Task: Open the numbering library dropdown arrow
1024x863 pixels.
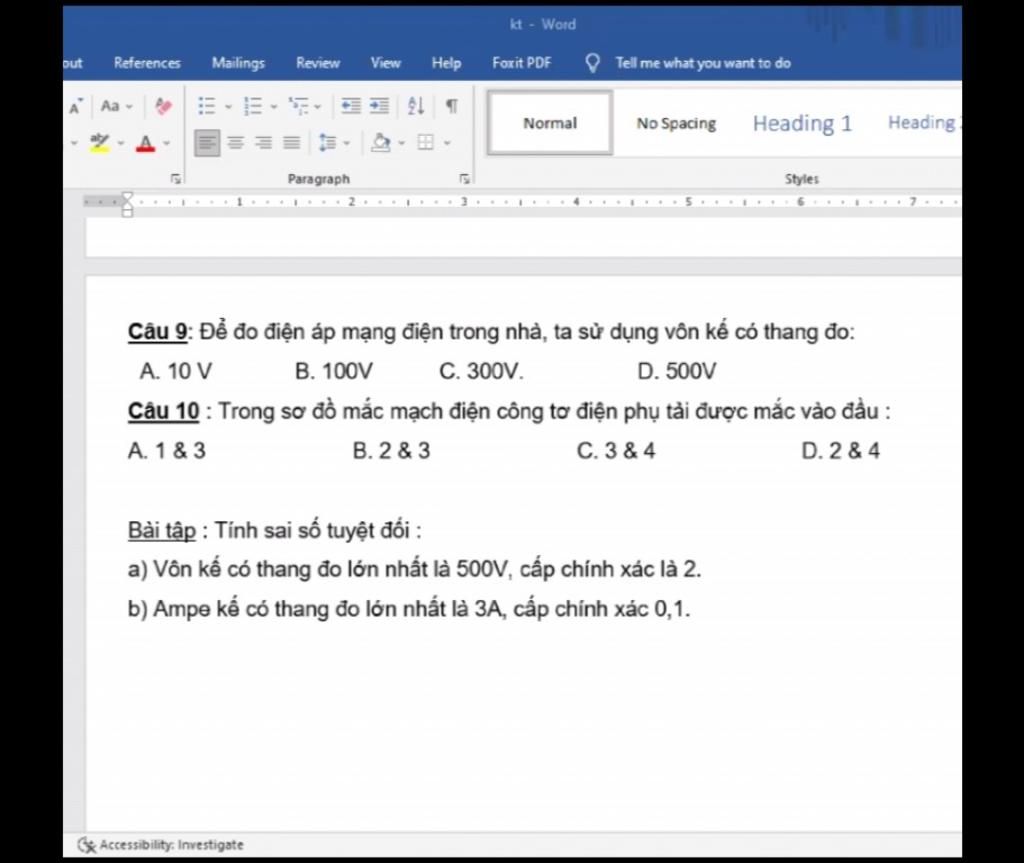Action: coord(274,106)
